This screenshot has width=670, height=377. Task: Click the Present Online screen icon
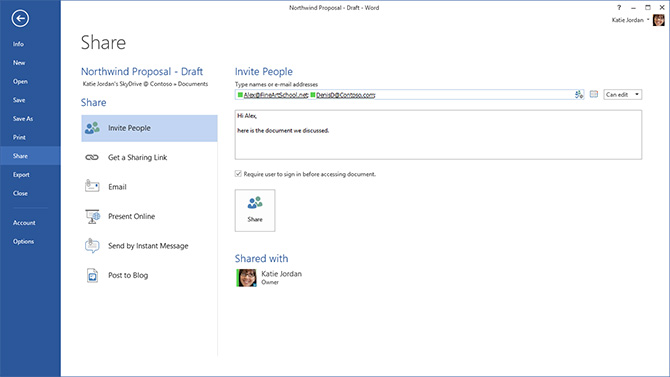pyautogui.click(x=92, y=216)
